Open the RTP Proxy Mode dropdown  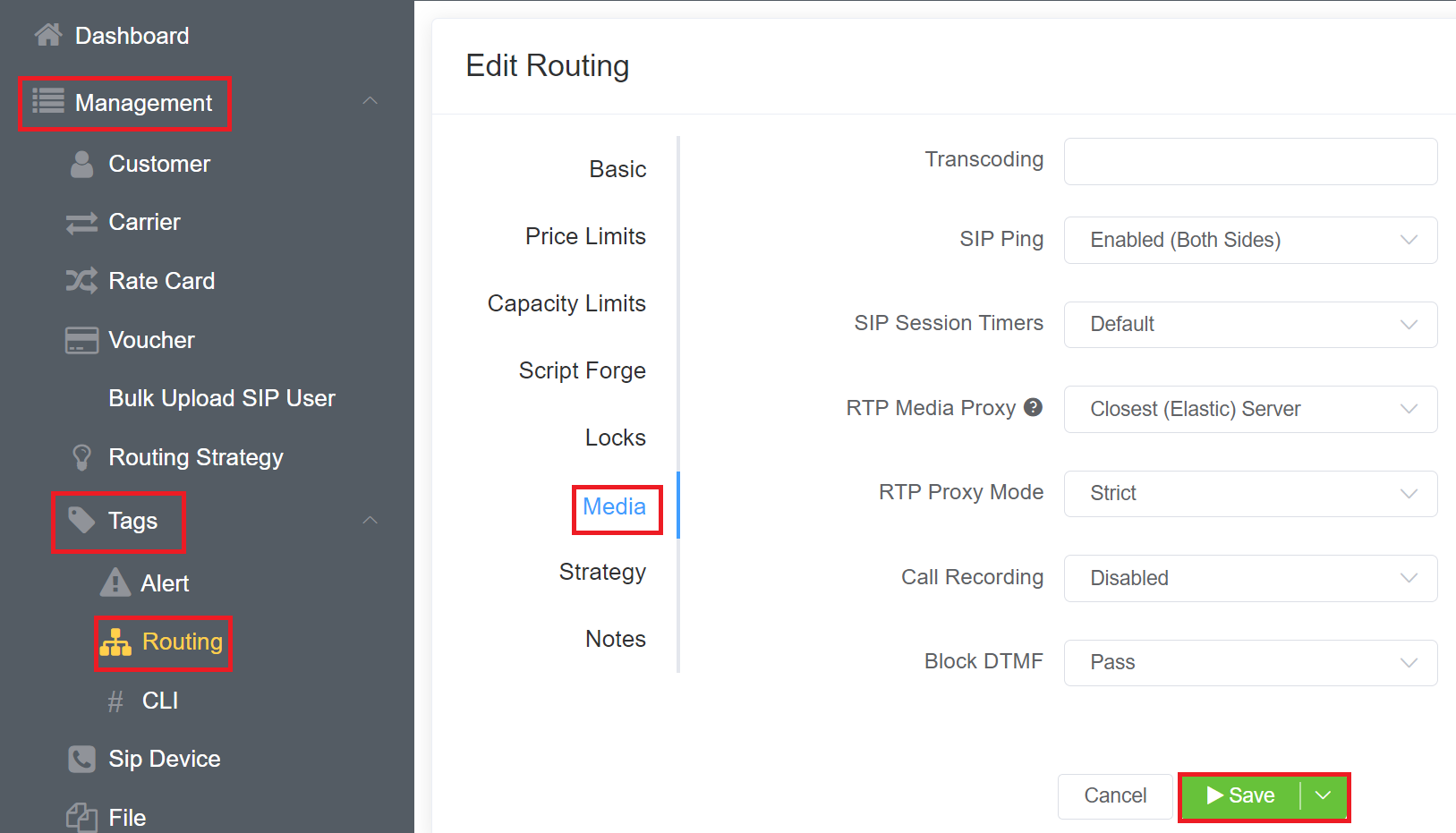coord(1249,493)
